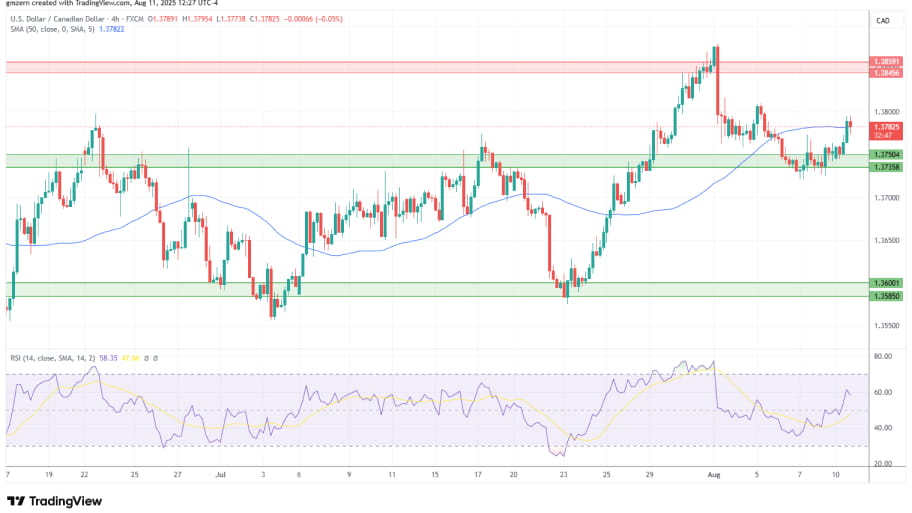Click the 1.36500 price axis tick
Viewport: 912px width, 513px height.
click(x=886, y=240)
